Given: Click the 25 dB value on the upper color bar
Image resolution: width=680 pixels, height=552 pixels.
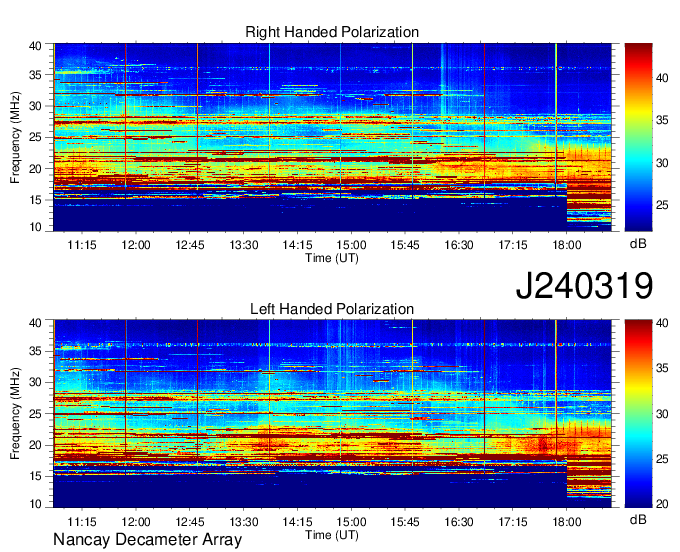Looking at the screenshot, I should 662,205.
